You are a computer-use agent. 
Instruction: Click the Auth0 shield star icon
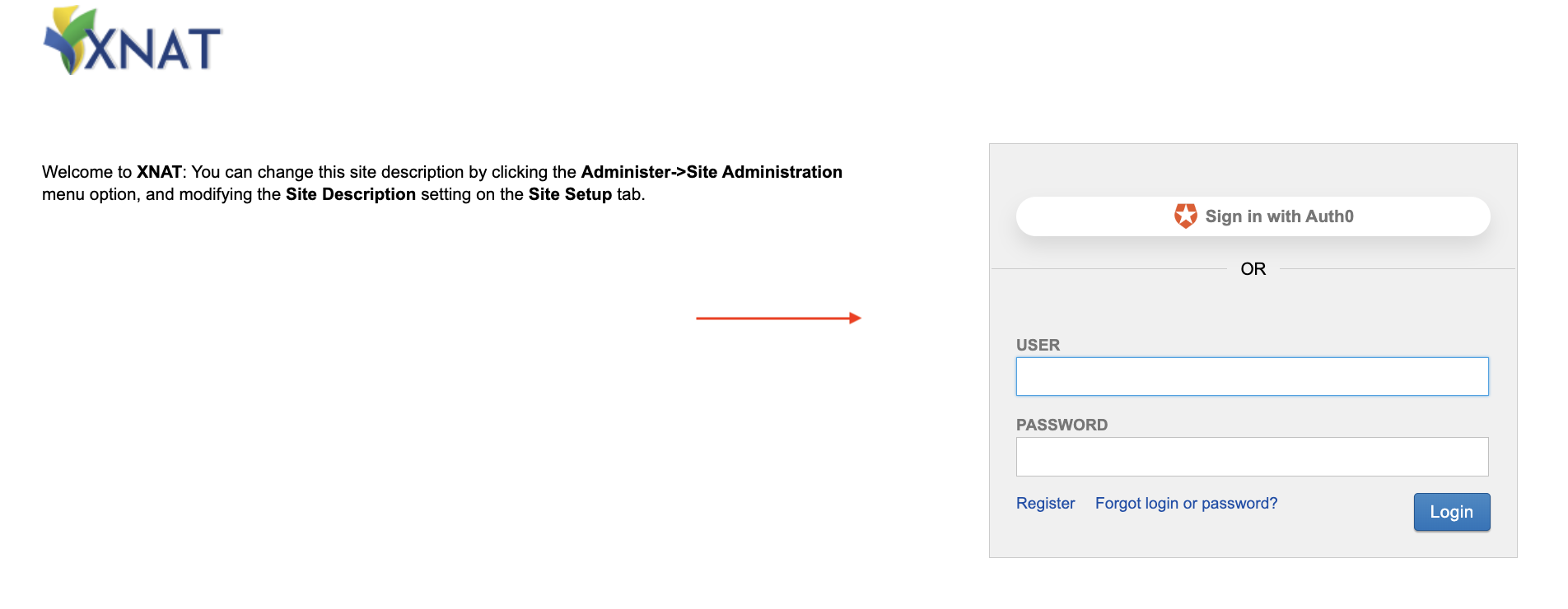click(x=1185, y=216)
